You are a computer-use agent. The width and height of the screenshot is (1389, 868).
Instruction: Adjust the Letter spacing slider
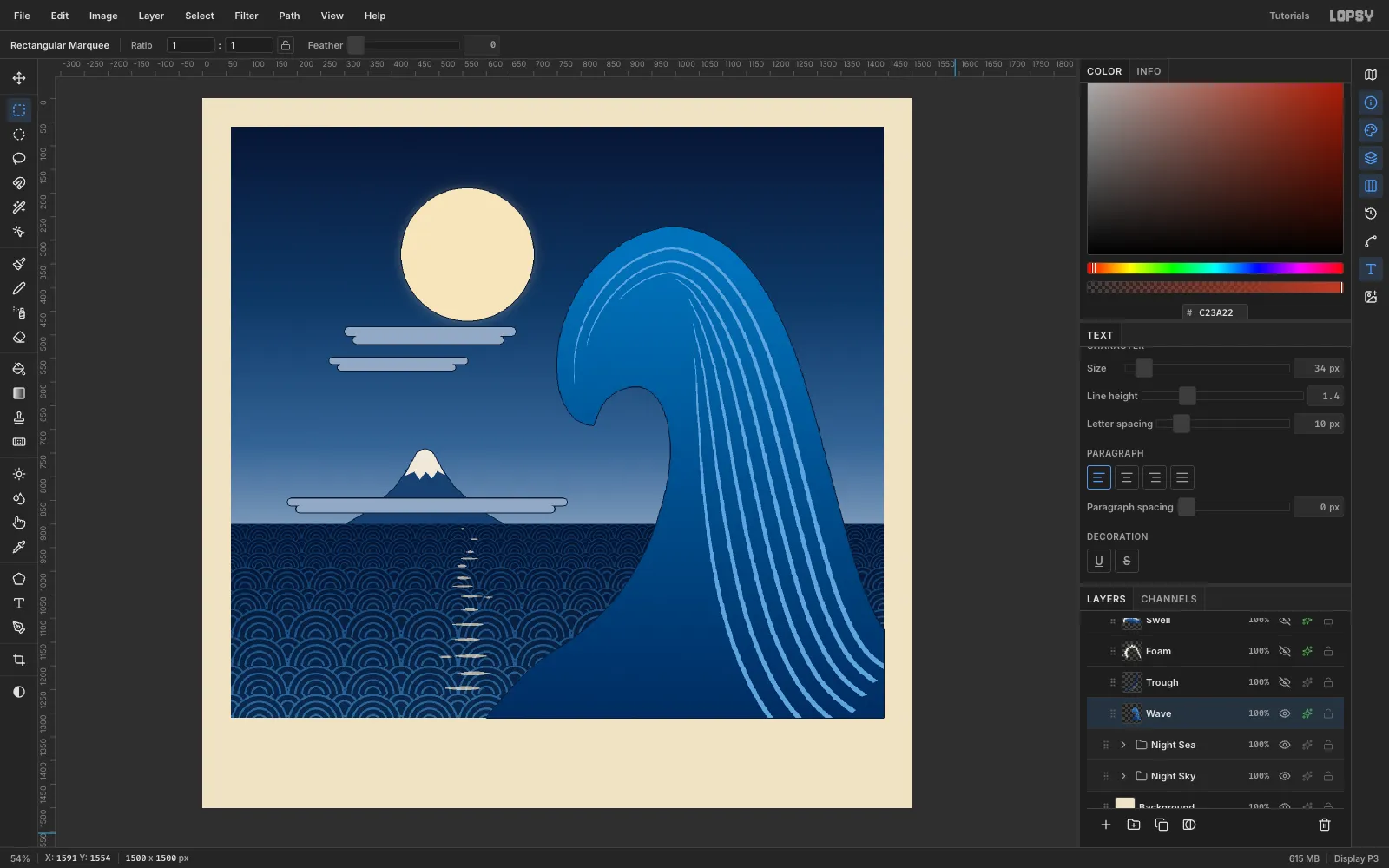click(1222, 424)
